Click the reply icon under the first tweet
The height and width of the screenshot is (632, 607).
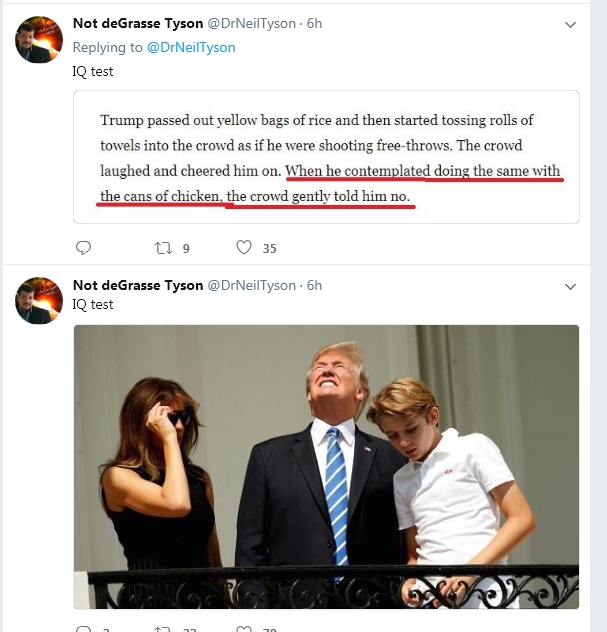point(84,247)
